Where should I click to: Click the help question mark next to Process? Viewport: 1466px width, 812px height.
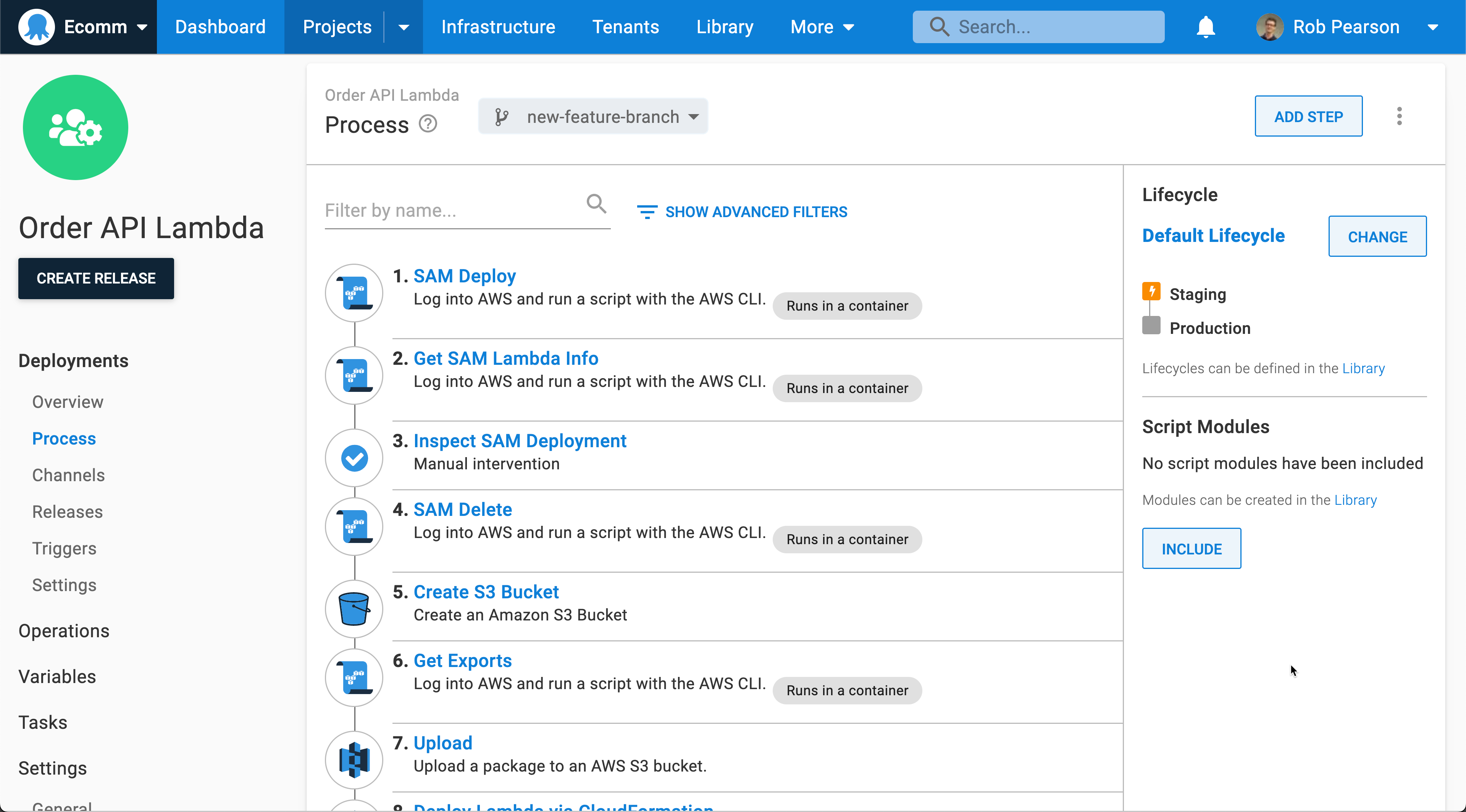(428, 124)
